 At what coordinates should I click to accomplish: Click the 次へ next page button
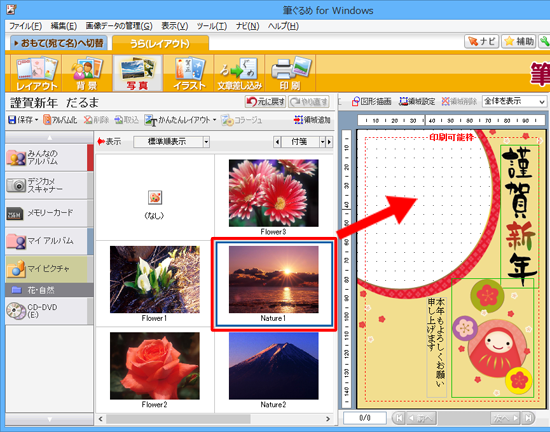(505, 418)
